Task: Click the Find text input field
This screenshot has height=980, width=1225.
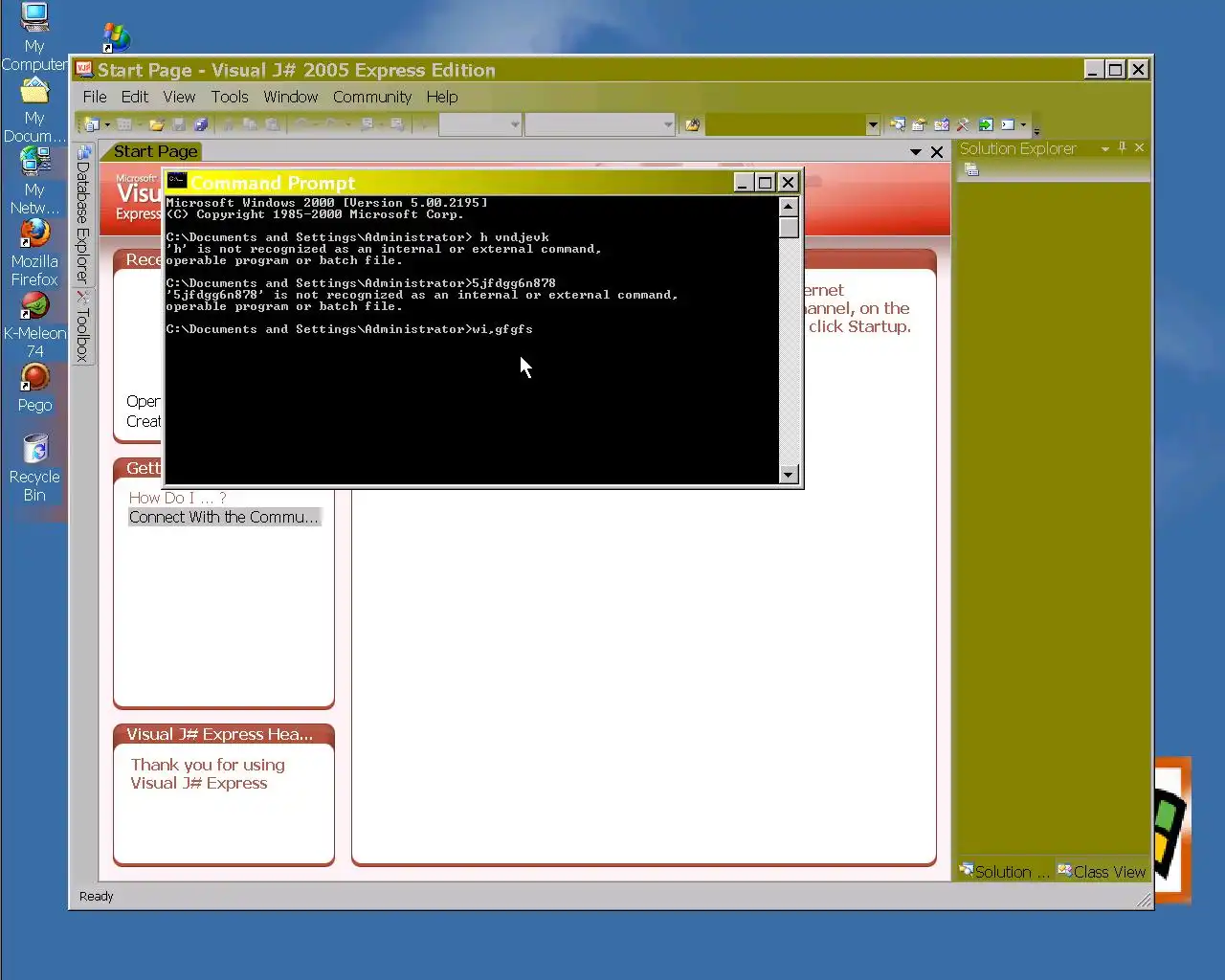Action: [x=785, y=124]
